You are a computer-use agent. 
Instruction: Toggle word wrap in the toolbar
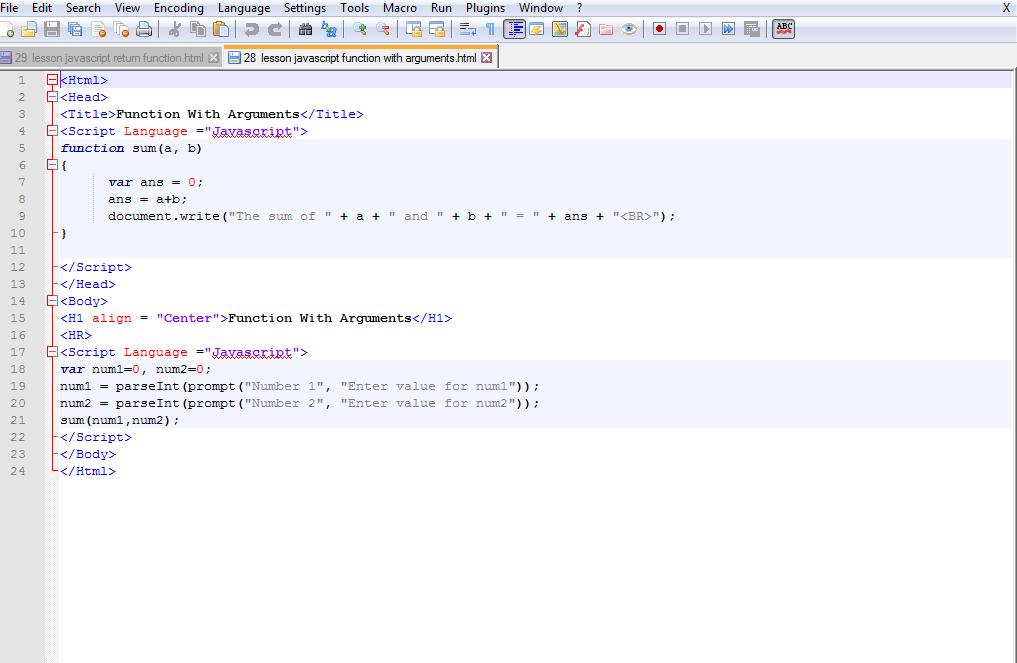pos(468,29)
